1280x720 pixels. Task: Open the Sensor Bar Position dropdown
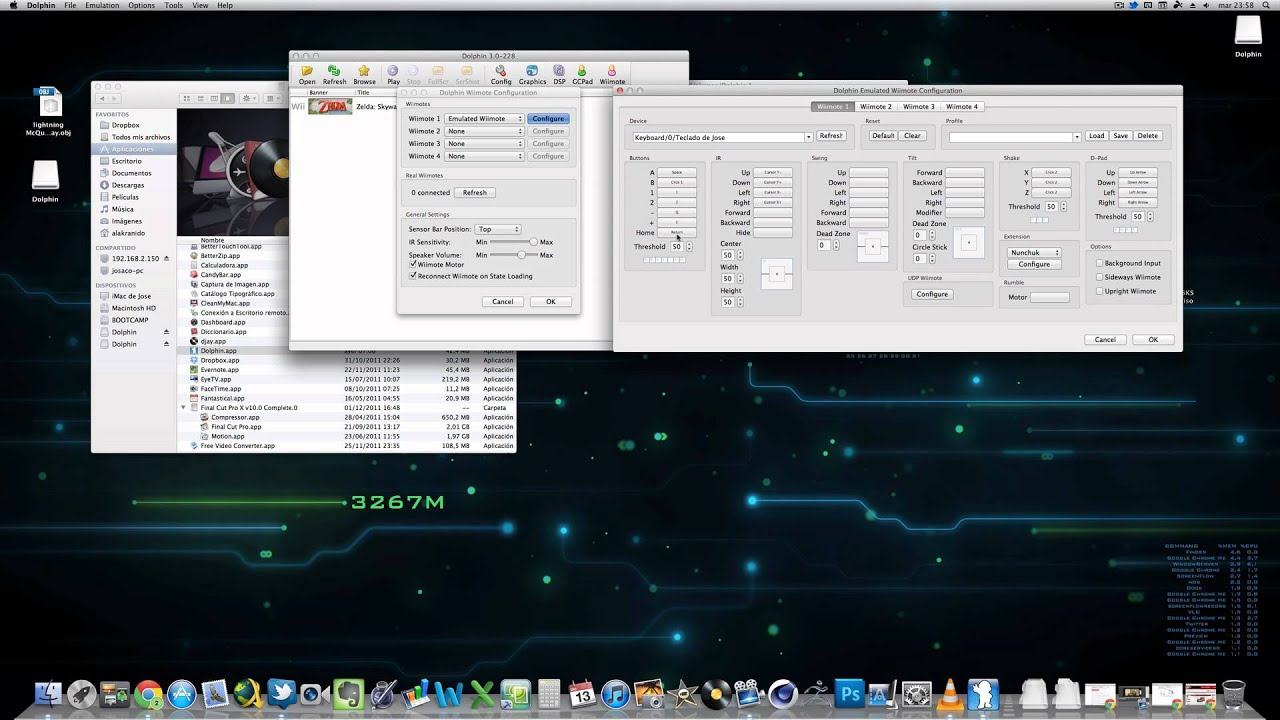(498, 229)
